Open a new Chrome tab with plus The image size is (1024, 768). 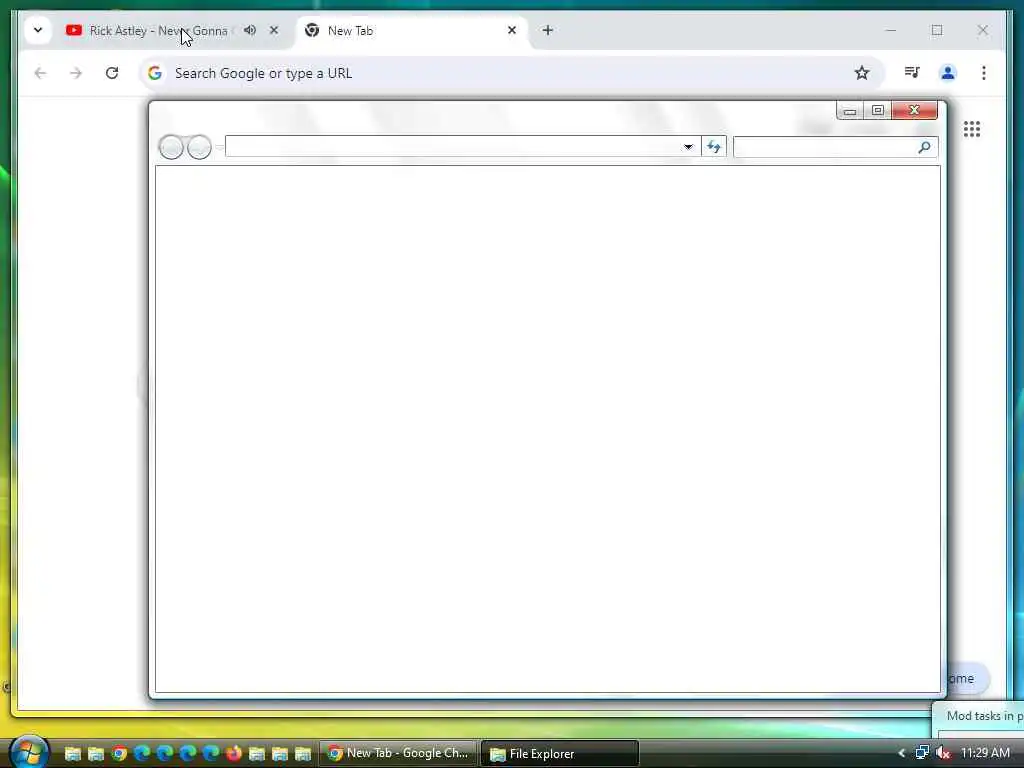548,30
